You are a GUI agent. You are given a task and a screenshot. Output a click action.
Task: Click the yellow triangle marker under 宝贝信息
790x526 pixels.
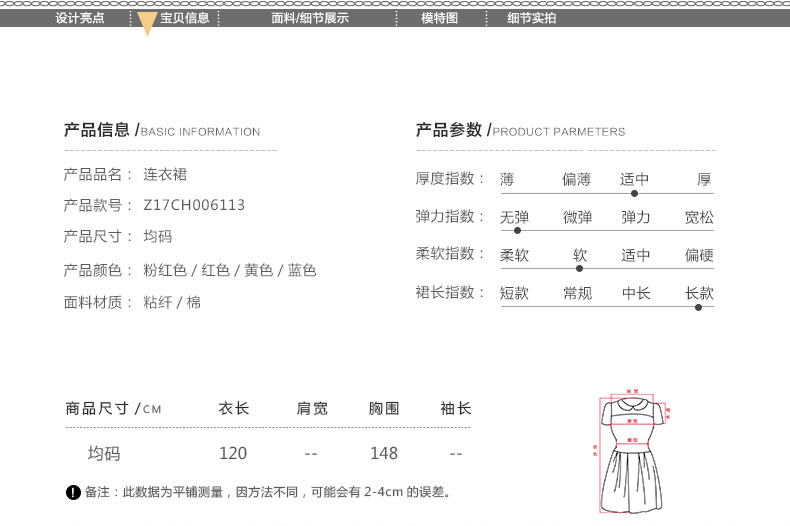(x=147, y=26)
